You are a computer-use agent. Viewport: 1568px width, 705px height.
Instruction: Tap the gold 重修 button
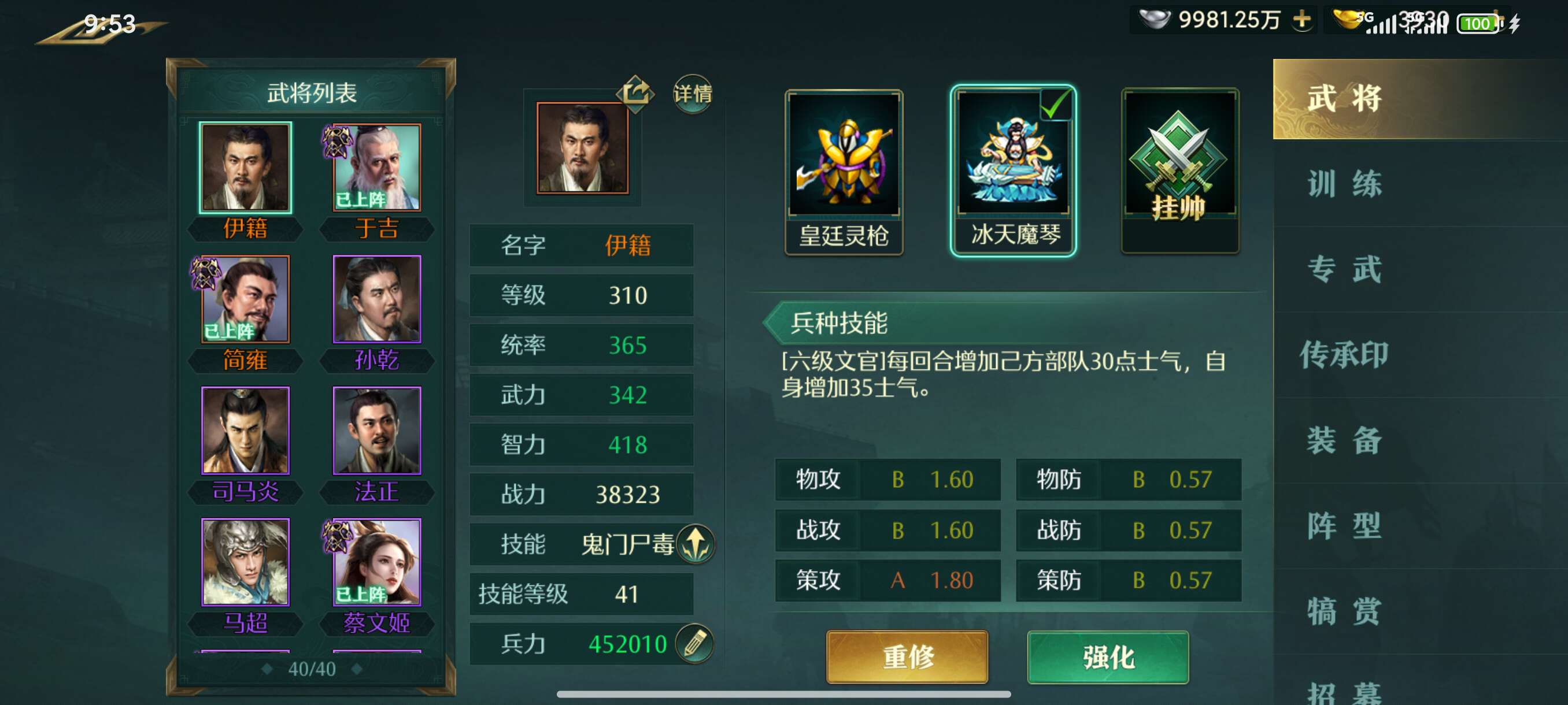(x=907, y=658)
